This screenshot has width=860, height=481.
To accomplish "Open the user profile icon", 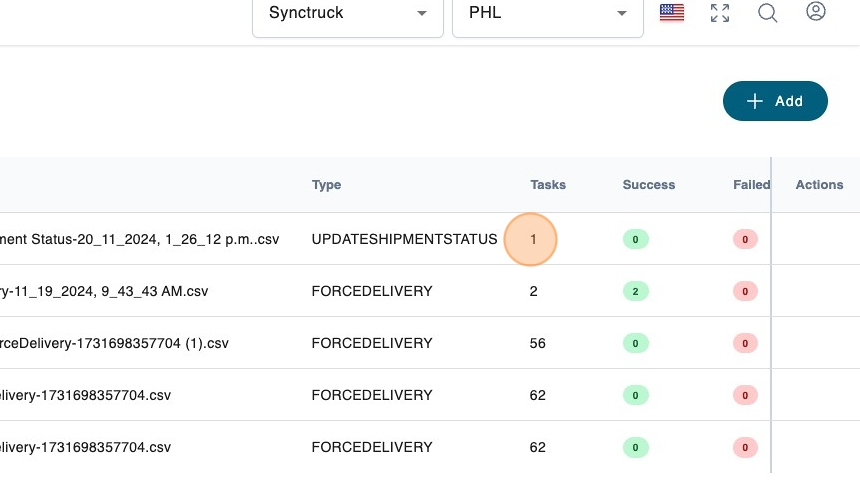I will coord(816,13).
